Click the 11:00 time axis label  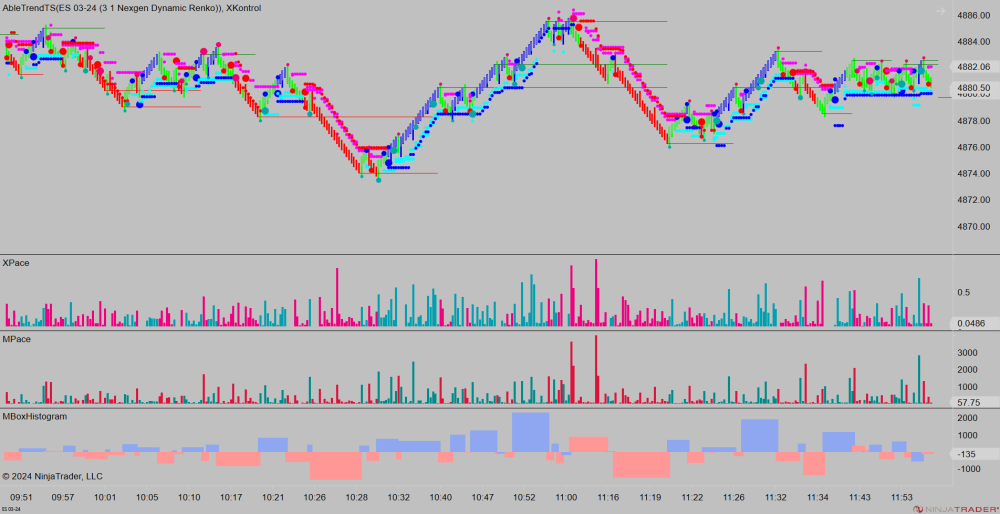pyautogui.click(x=566, y=497)
